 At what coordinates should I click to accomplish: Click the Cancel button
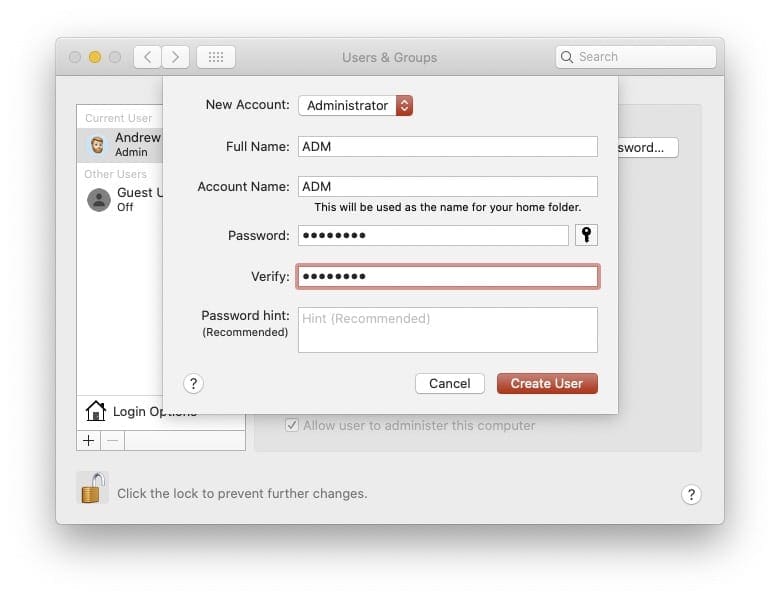click(450, 384)
